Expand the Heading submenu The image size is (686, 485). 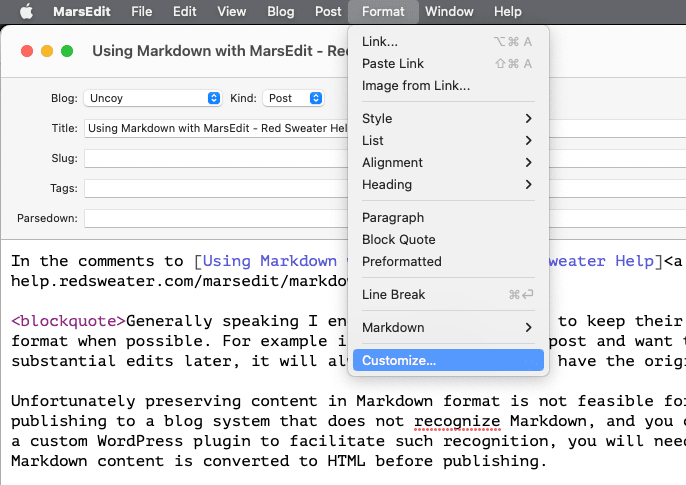tap(448, 185)
